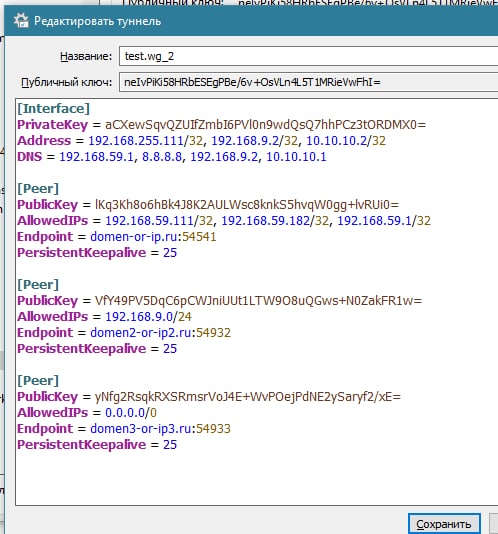Click the public key field of the edit dialog
This screenshot has height=534, width=498.
pos(308,82)
